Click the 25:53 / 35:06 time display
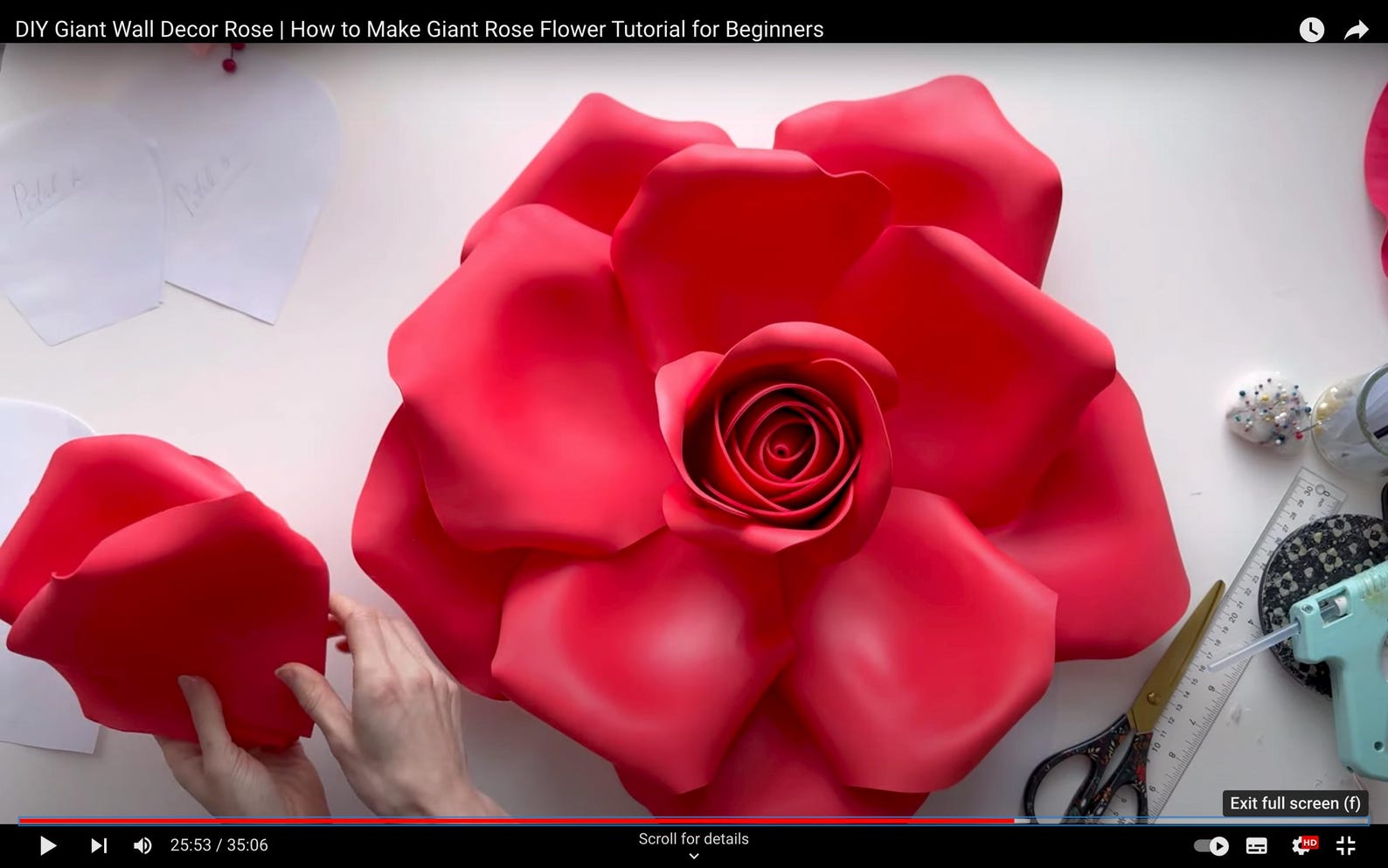1388x868 pixels. pyautogui.click(x=219, y=845)
